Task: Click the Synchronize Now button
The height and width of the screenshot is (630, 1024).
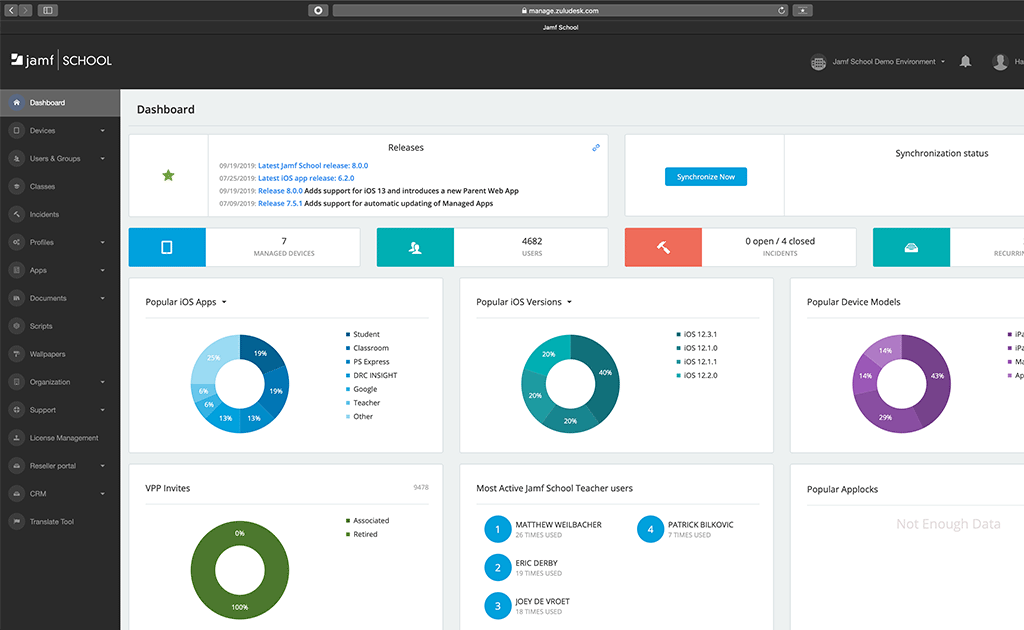Action: click(706, 177)
